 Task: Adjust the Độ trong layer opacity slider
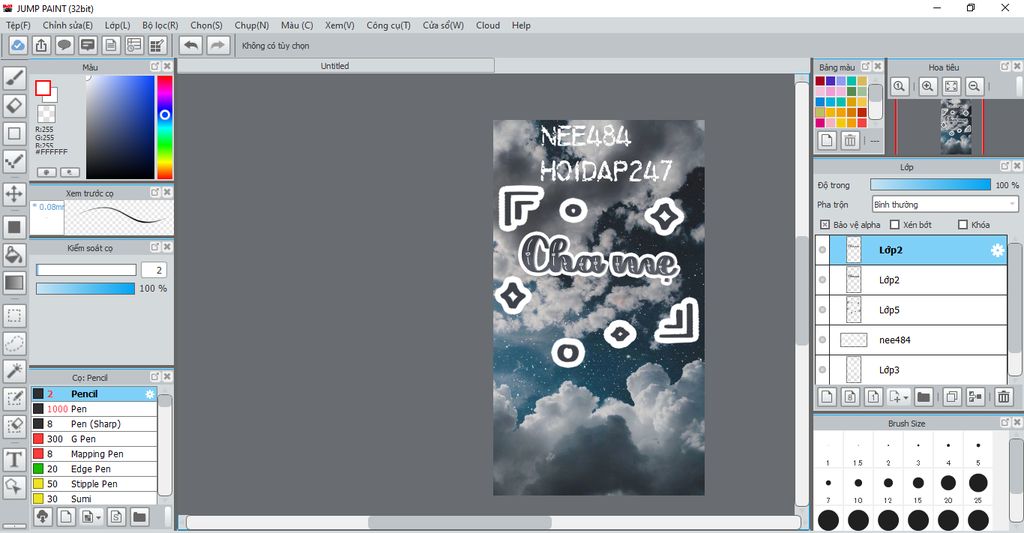(931, 186)
